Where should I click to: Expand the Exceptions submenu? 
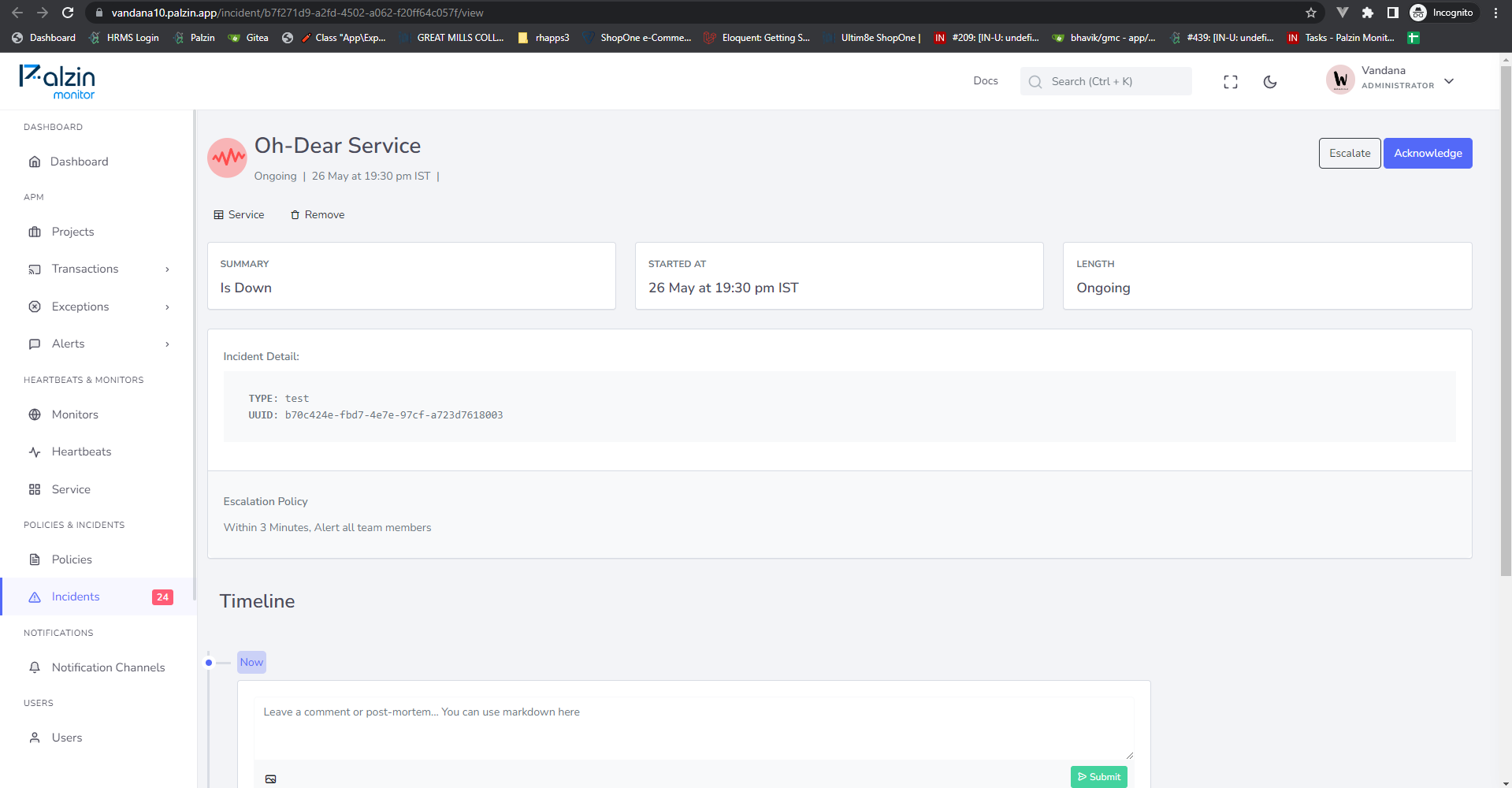click(167, 307)
